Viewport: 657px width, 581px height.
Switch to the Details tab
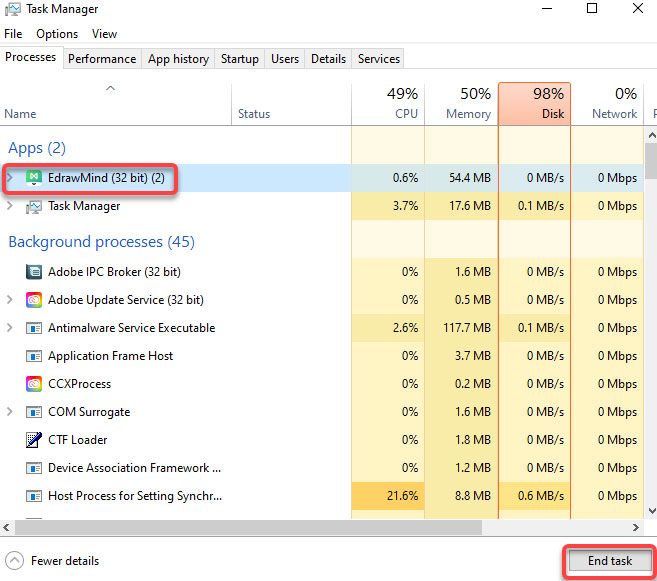click(x=328, y=59)
